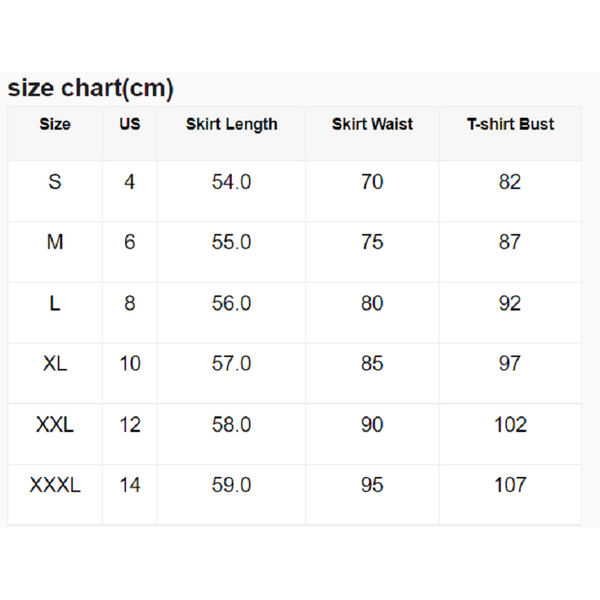600x600 pixels.
Task: Select the US column header
Action: 130,125
